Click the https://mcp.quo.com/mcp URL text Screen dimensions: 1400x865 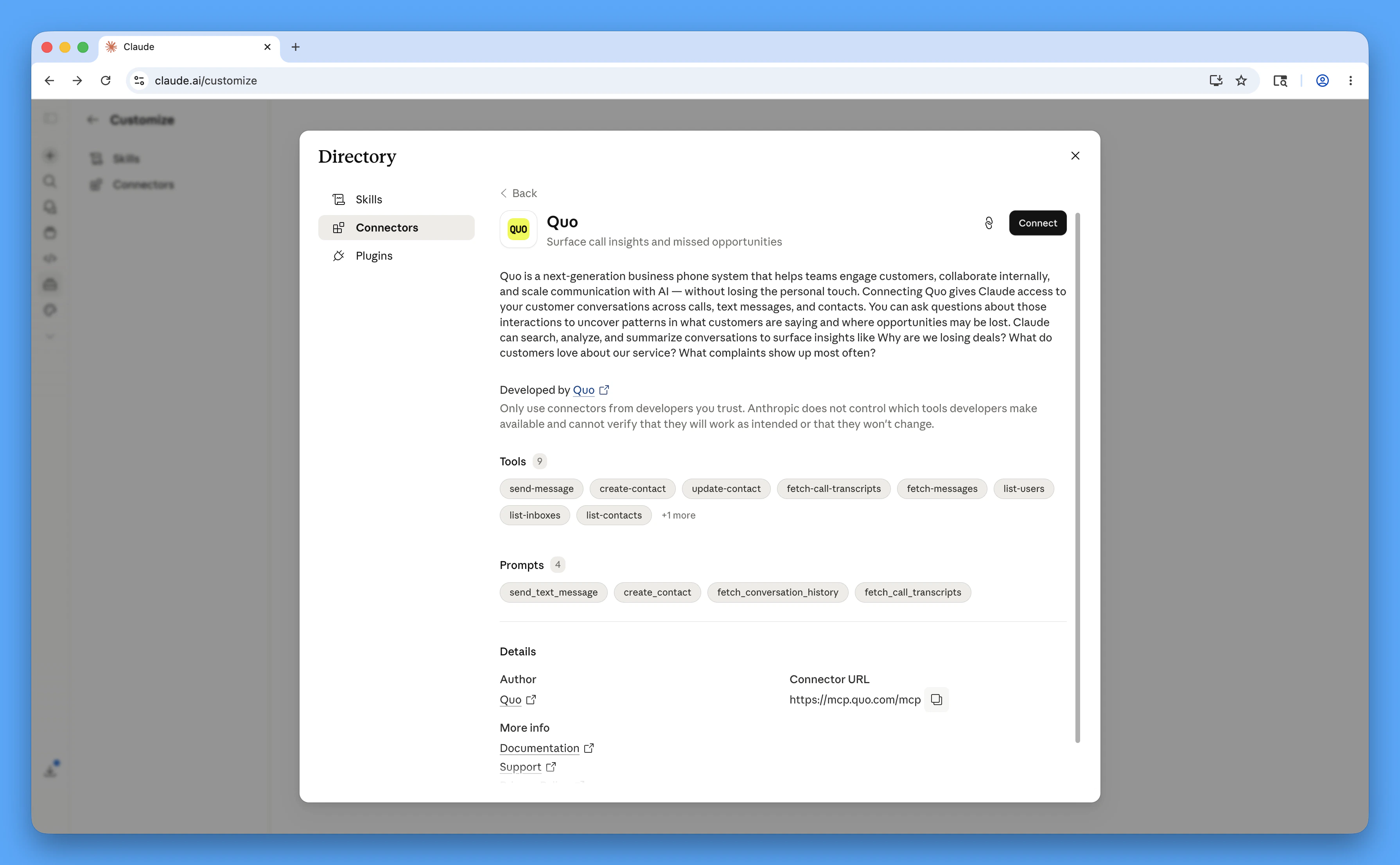tap(855, 700)
